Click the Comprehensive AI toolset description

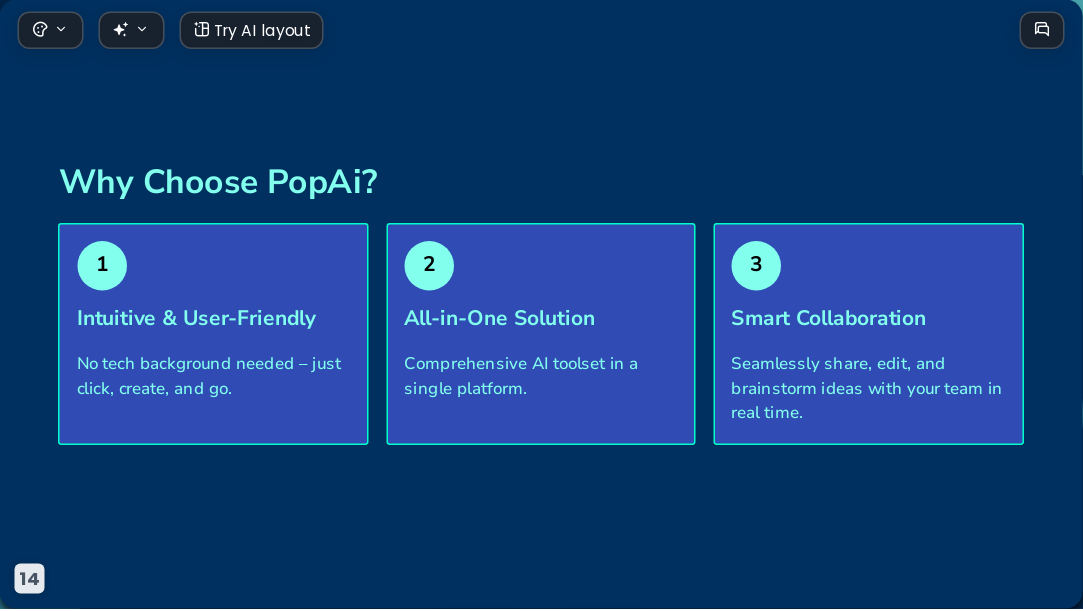point(521,376)
